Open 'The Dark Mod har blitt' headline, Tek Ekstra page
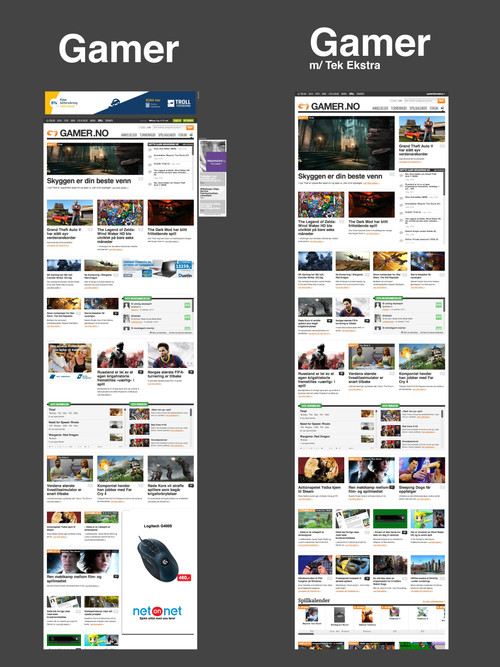 [x=368, y=224]
